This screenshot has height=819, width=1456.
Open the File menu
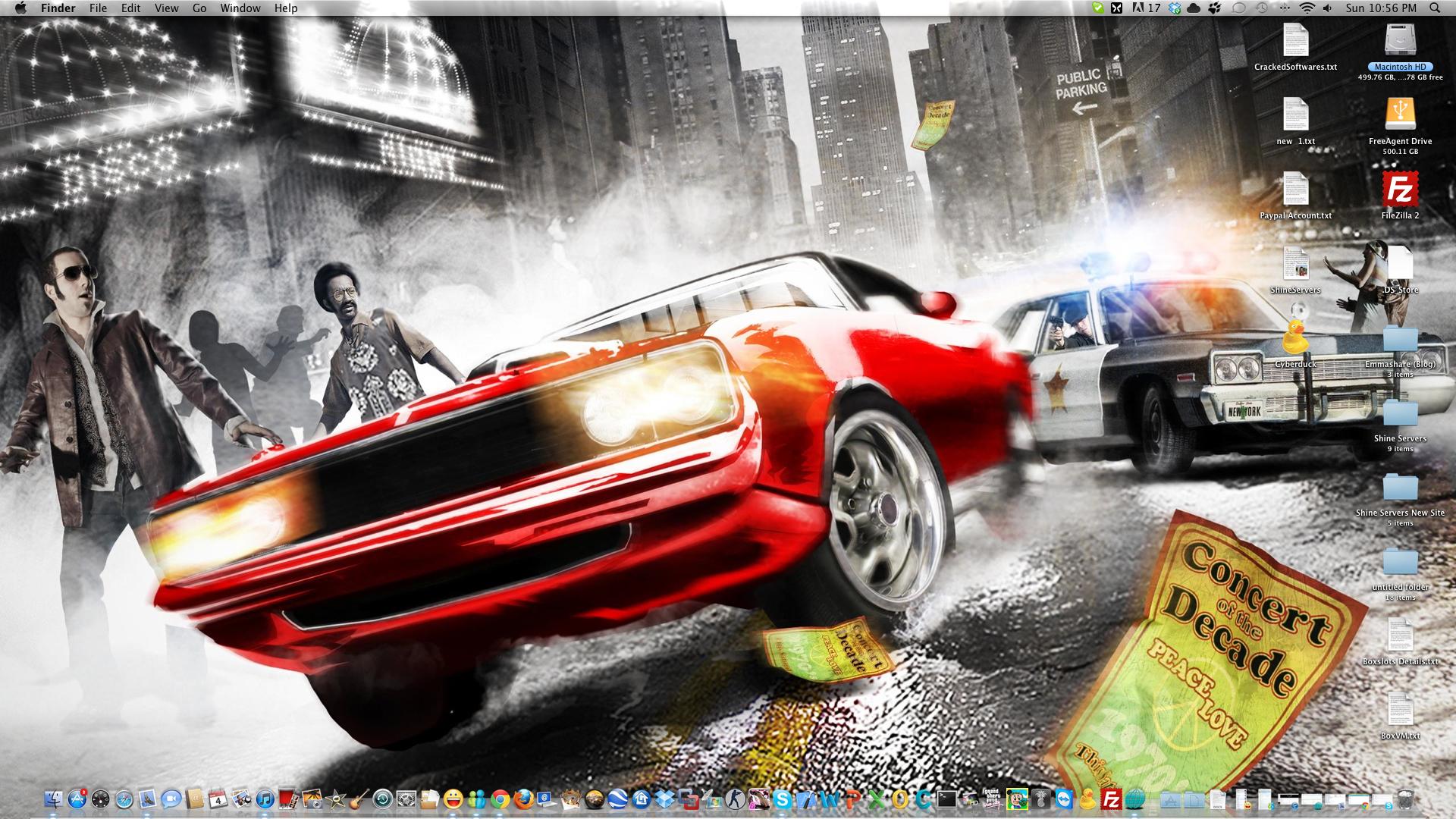click(x=98, y=8)
